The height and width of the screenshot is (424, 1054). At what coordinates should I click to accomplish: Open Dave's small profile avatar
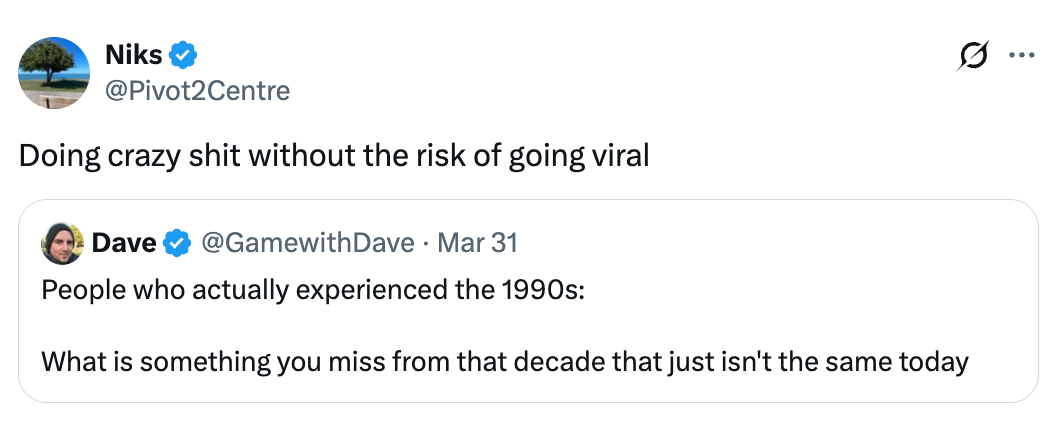62,244
